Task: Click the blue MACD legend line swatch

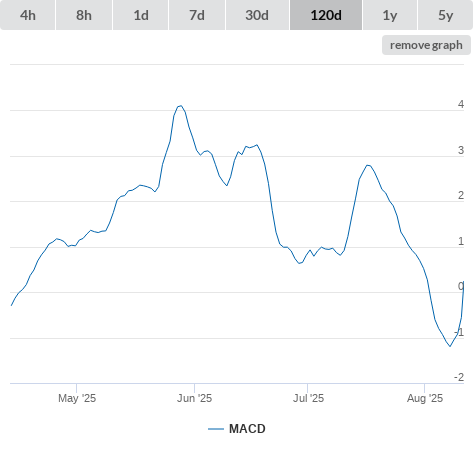Action: [x=216, y=429]
